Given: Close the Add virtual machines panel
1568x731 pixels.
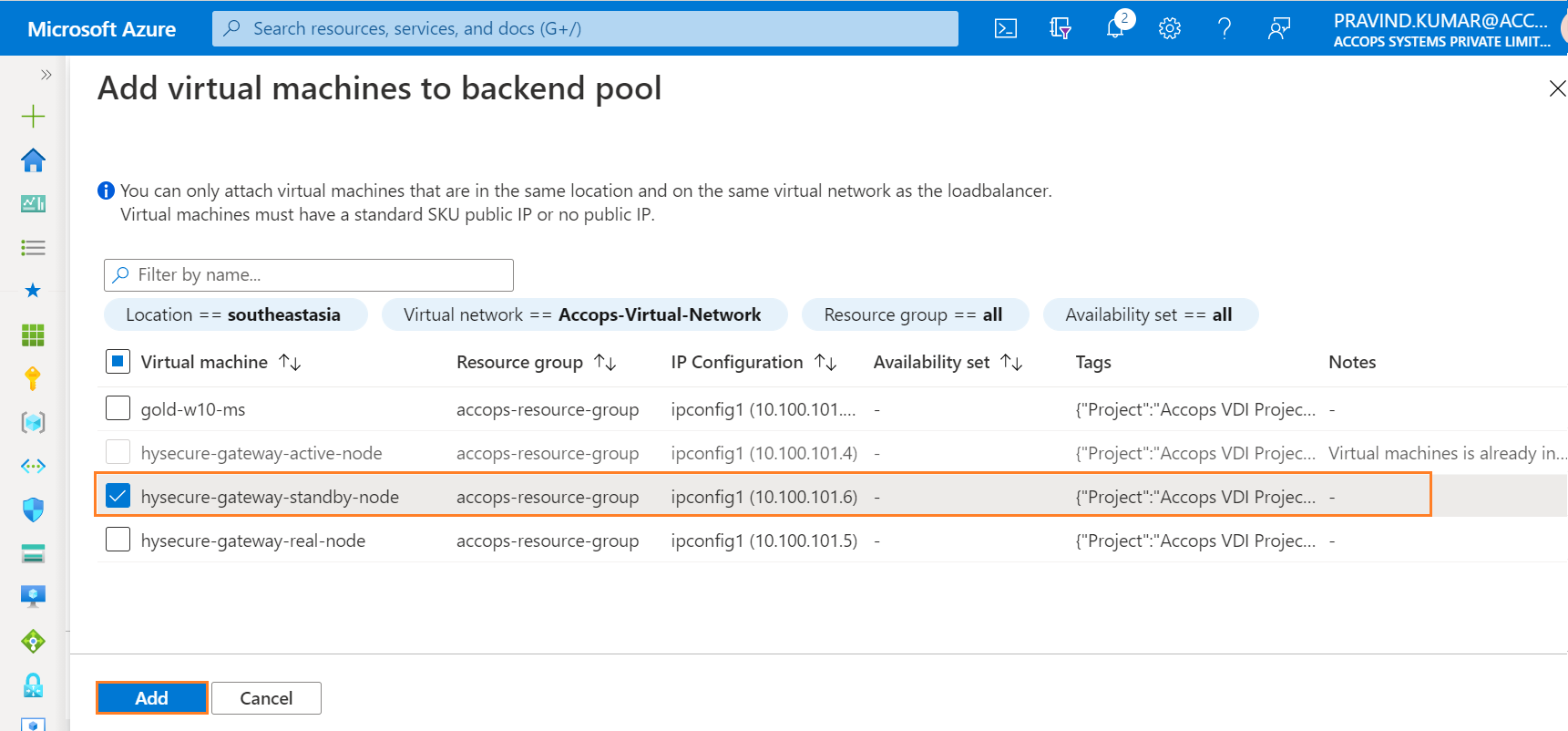Looking at the screenshot, I should [1557, 88].
